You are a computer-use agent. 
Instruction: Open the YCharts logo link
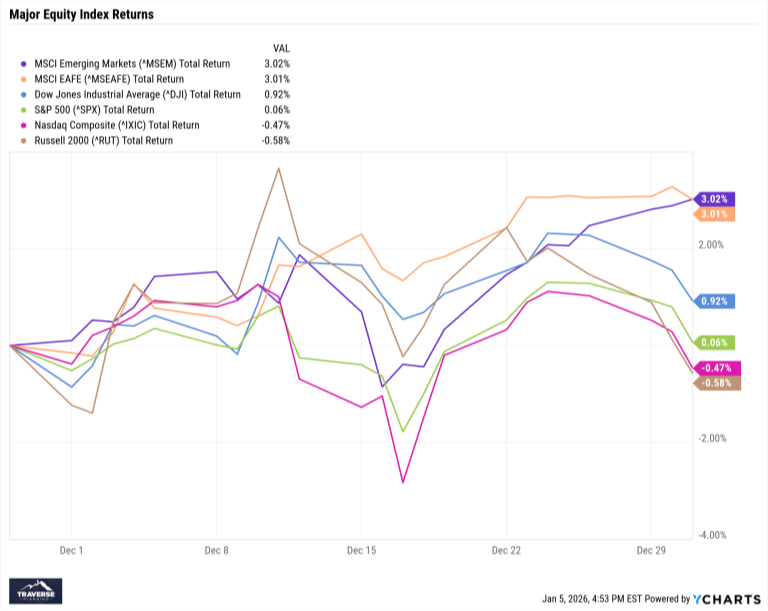(x=728, y=599)
